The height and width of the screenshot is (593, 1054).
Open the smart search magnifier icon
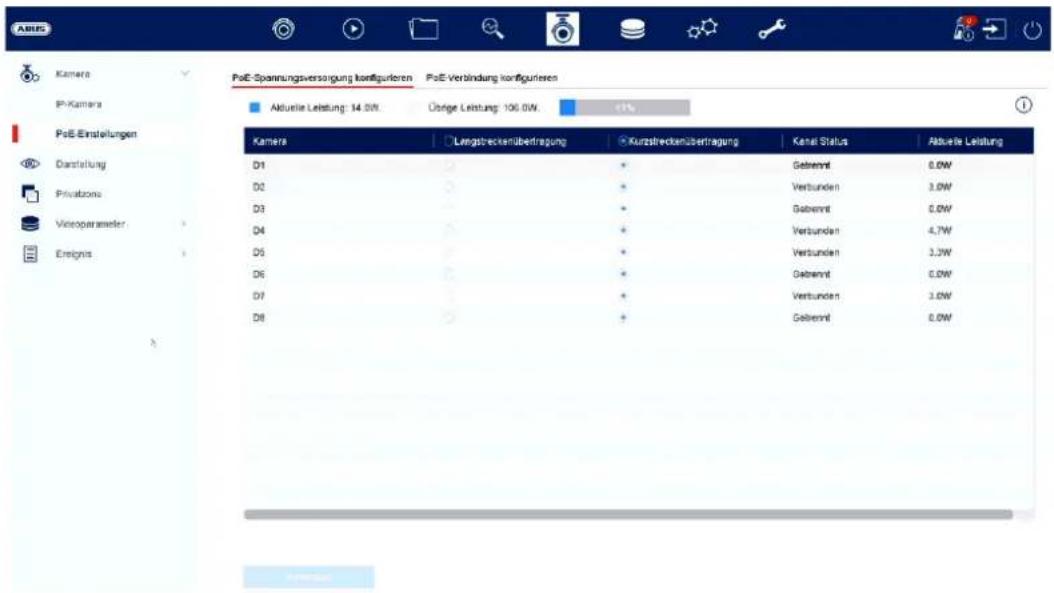[x=493, y=29]
